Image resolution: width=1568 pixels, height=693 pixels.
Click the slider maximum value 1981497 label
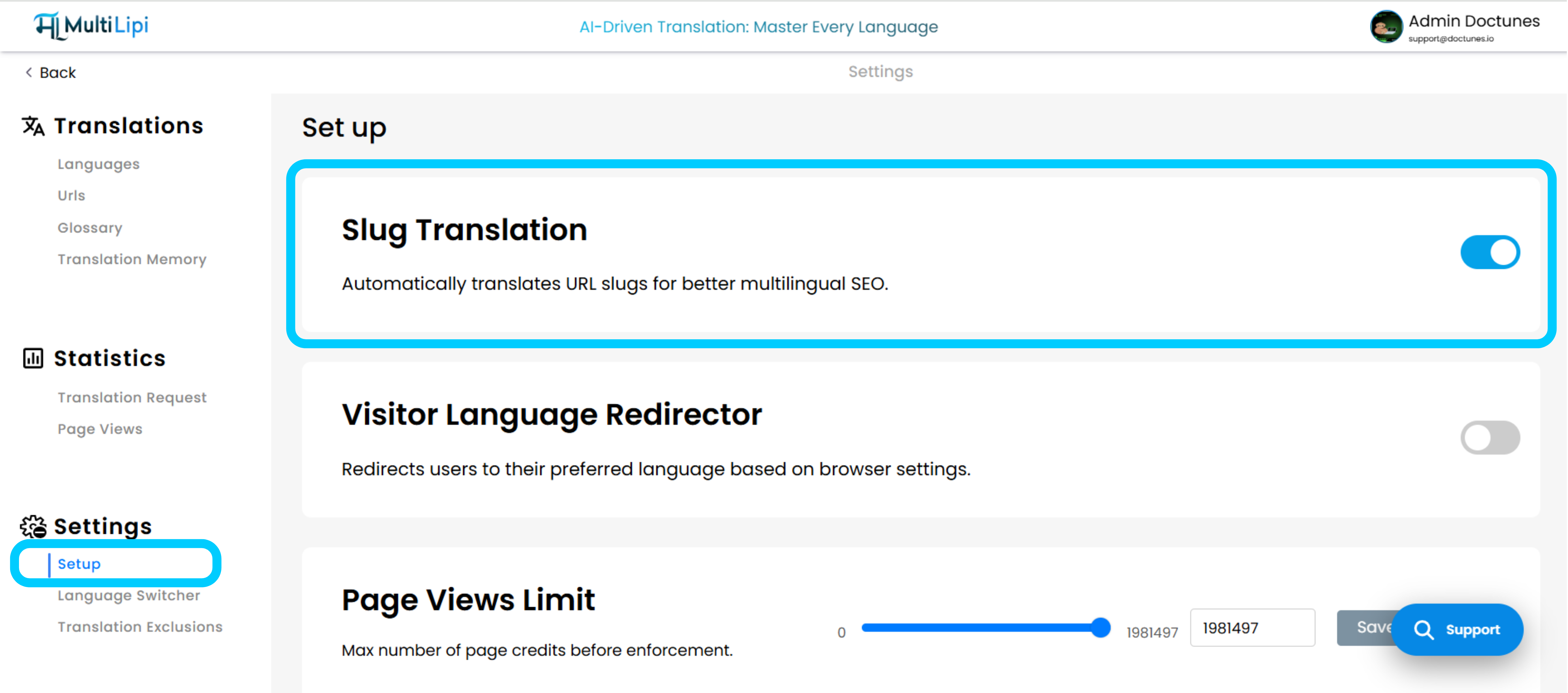(1152, 633)
